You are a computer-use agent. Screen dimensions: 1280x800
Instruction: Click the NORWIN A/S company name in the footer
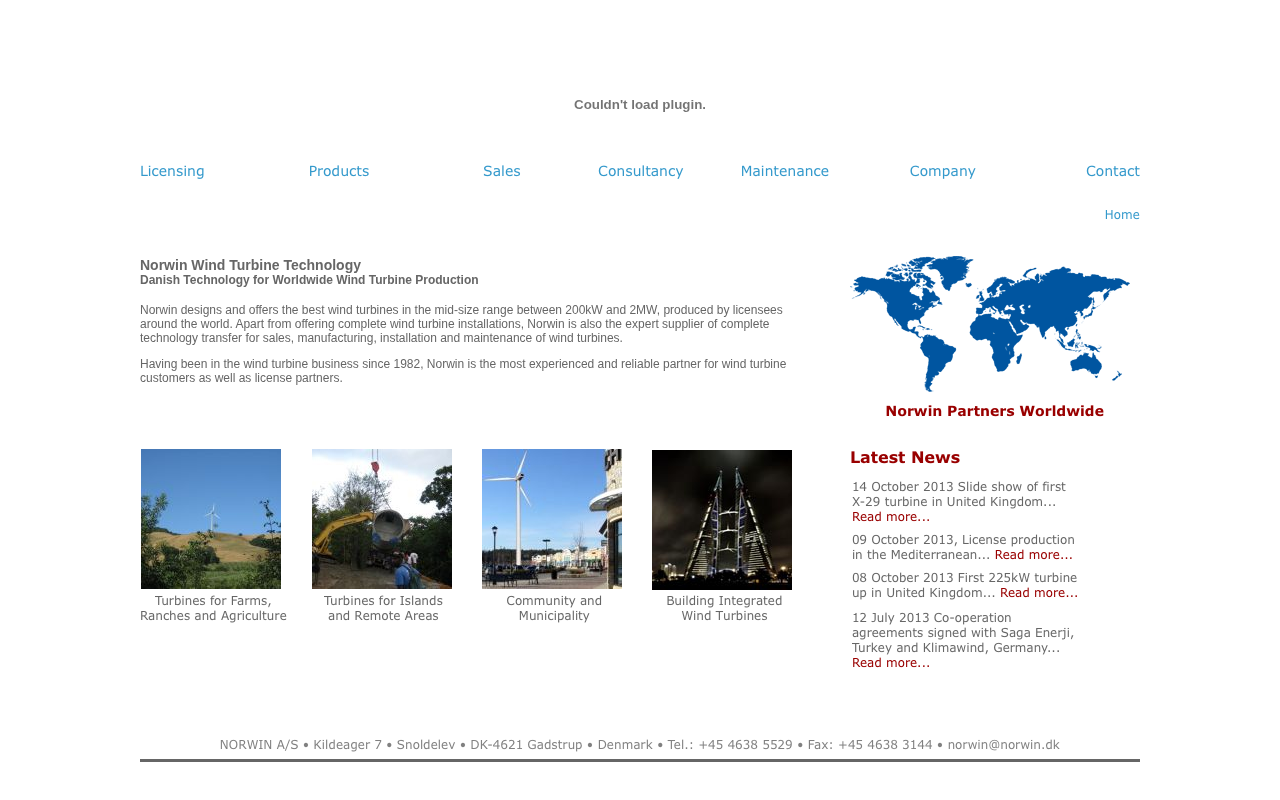259,745
